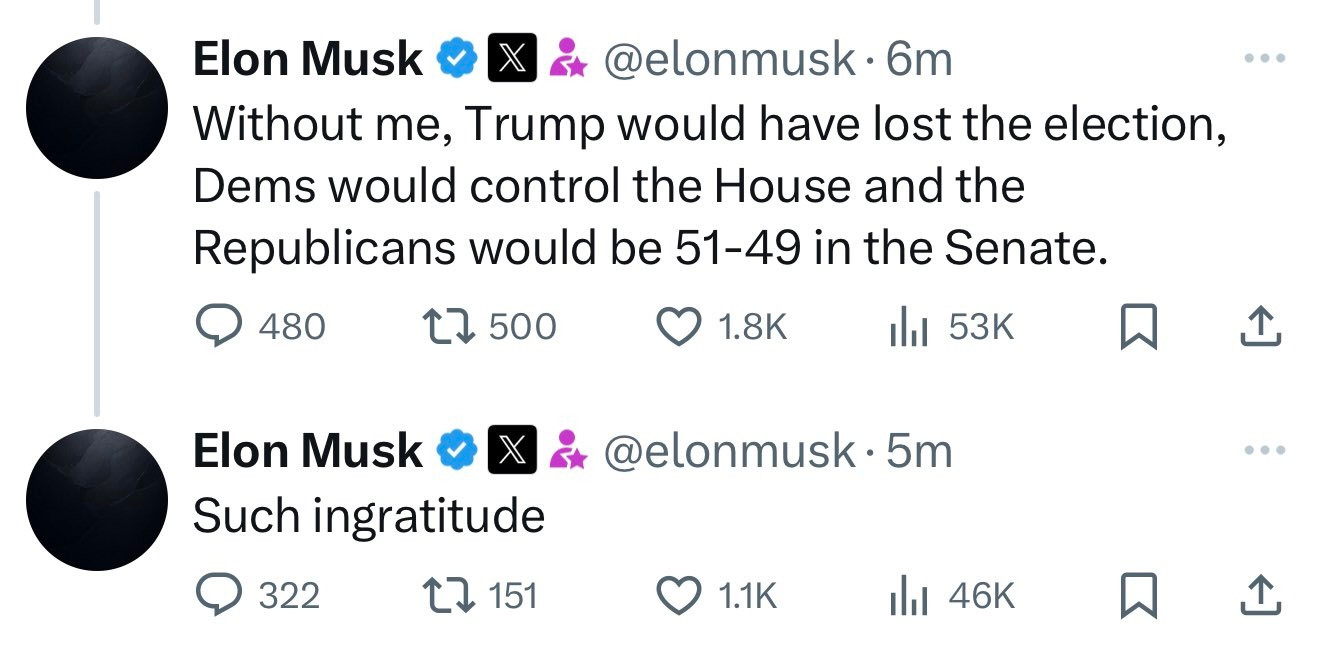This screenshot has height=648, width=1319.
Task: Open the second tweet's profile avatar
Action: 97,500
